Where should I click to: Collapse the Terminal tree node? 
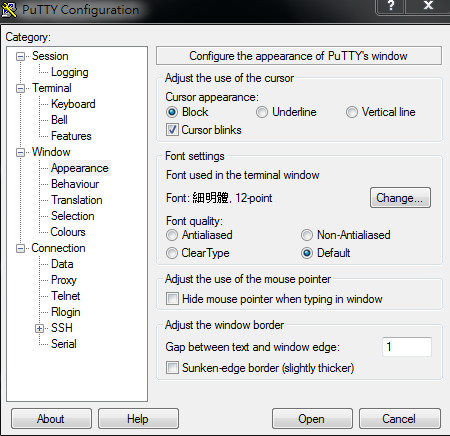coord(20,88)
